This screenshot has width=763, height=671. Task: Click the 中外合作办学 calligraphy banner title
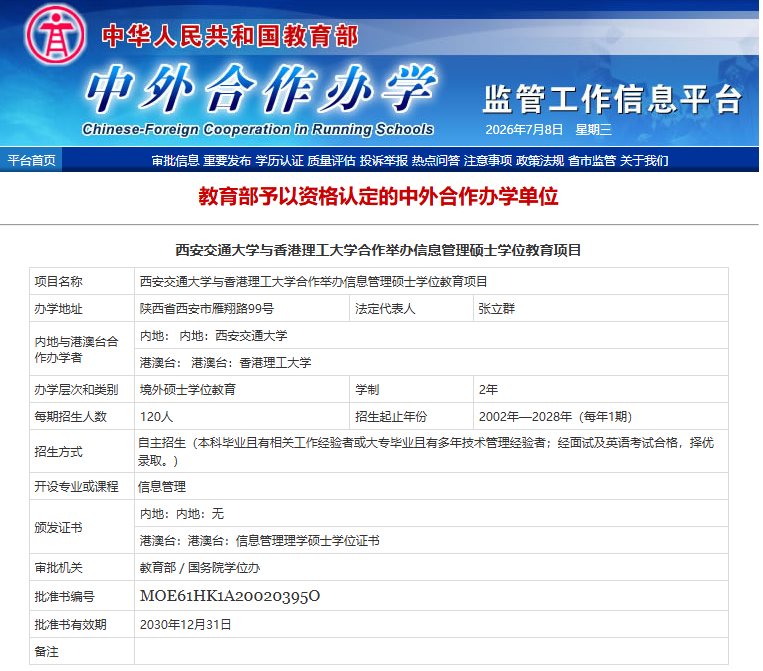260,89
